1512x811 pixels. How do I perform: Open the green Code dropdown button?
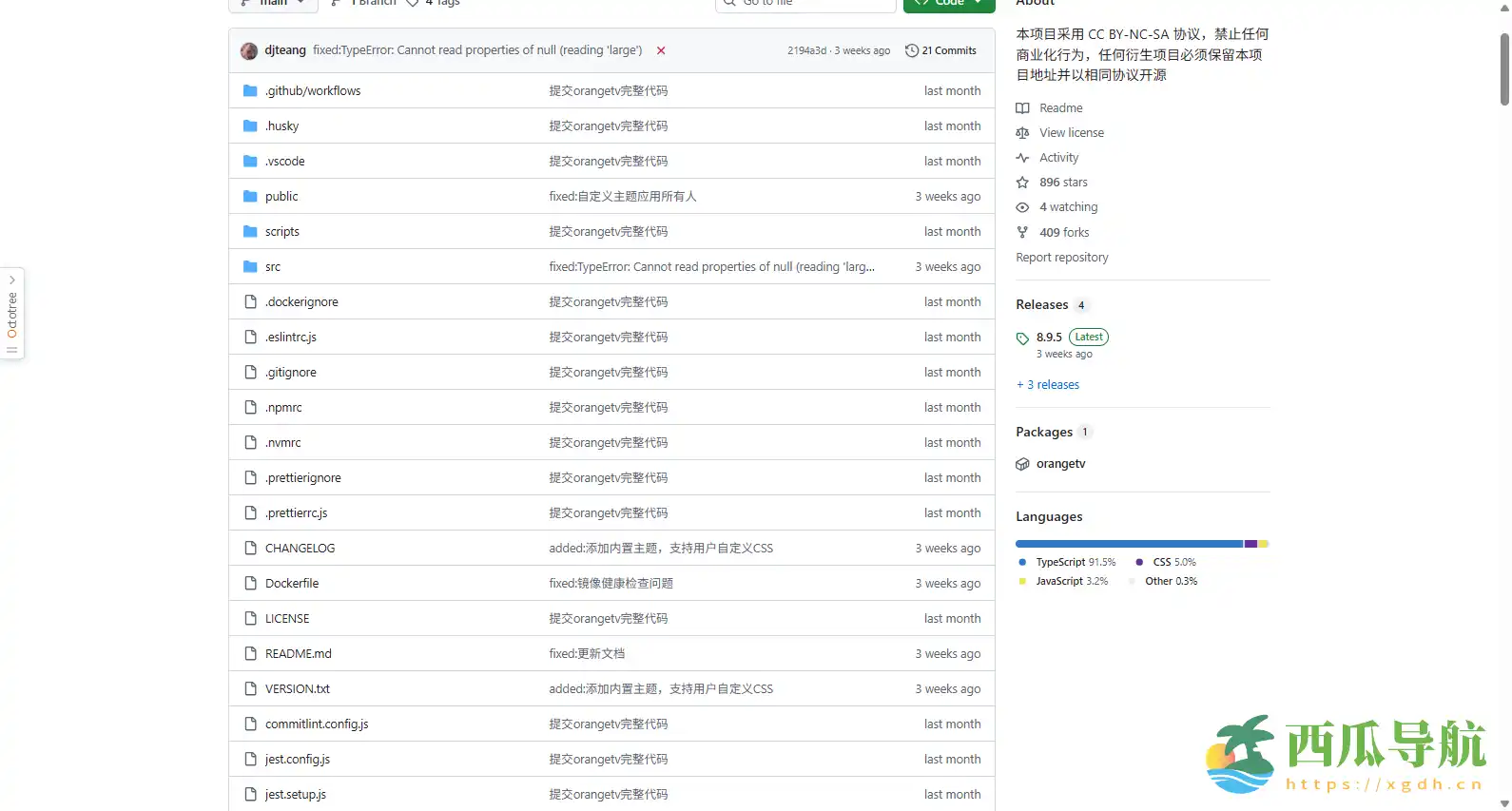[x=948, y=4]
